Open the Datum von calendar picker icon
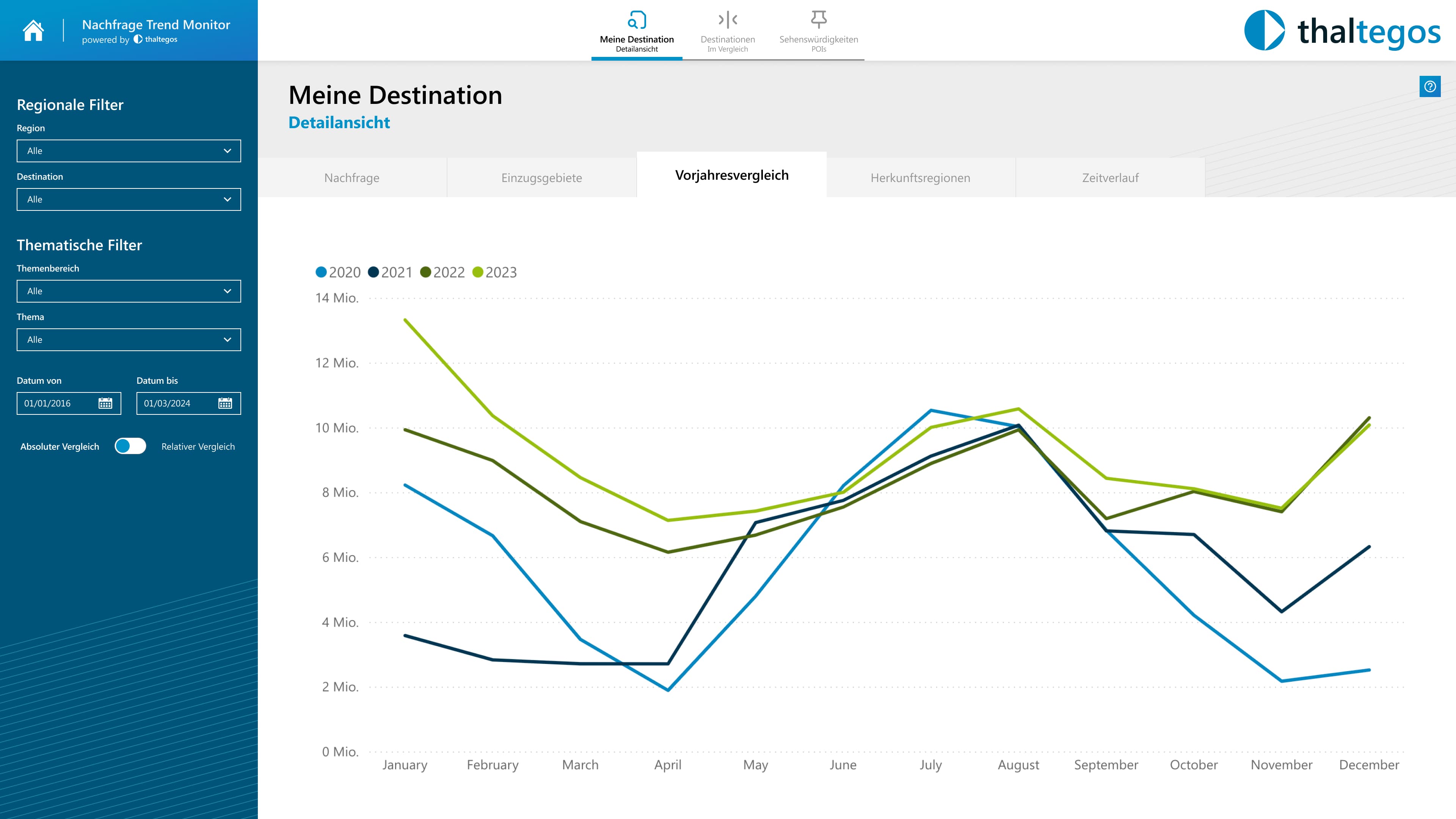The image size is (1456, 819). click(105, 403)
